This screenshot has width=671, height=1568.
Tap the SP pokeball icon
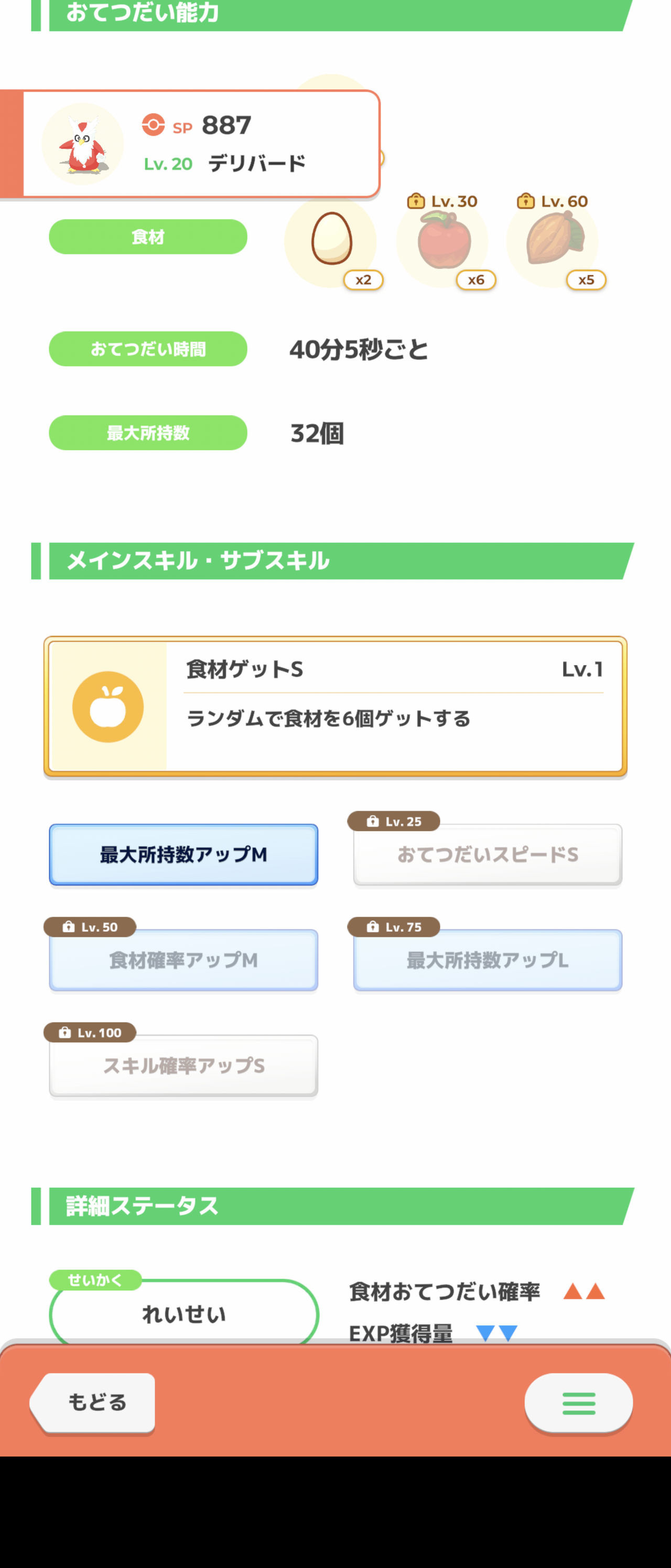pos(153,125)
